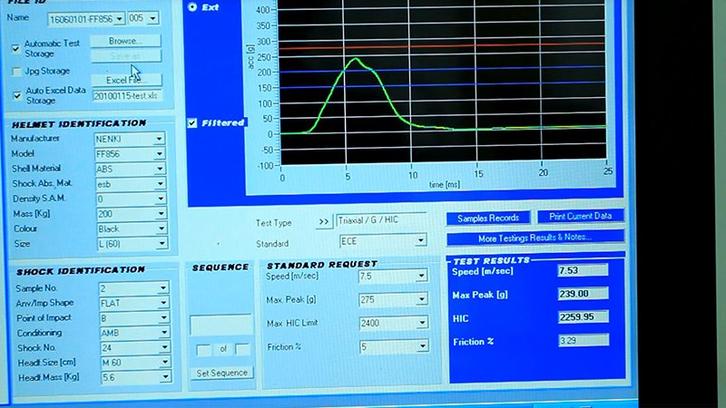The width and height of the screenshot is (726, 408).
Task: Click the Speed result value 7.53
Action: 582,270
